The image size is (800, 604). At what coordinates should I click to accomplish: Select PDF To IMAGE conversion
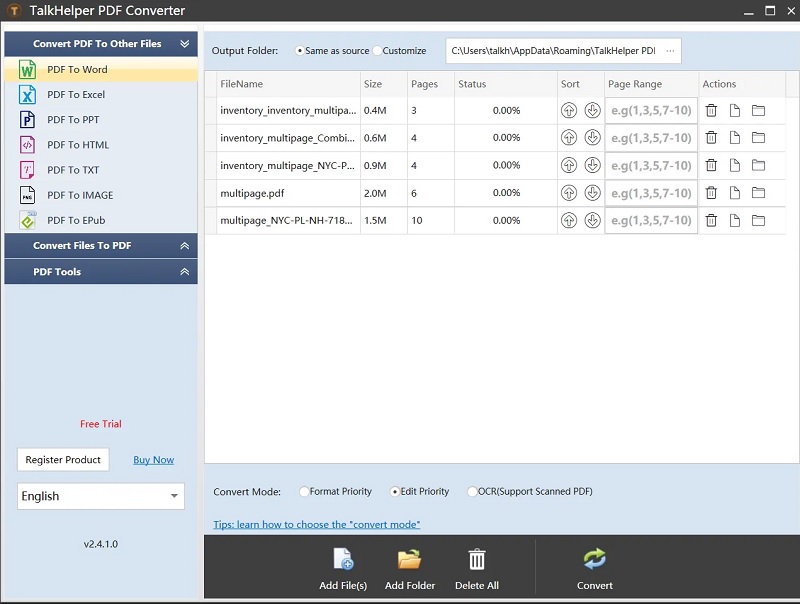click(x=101, y=195)
